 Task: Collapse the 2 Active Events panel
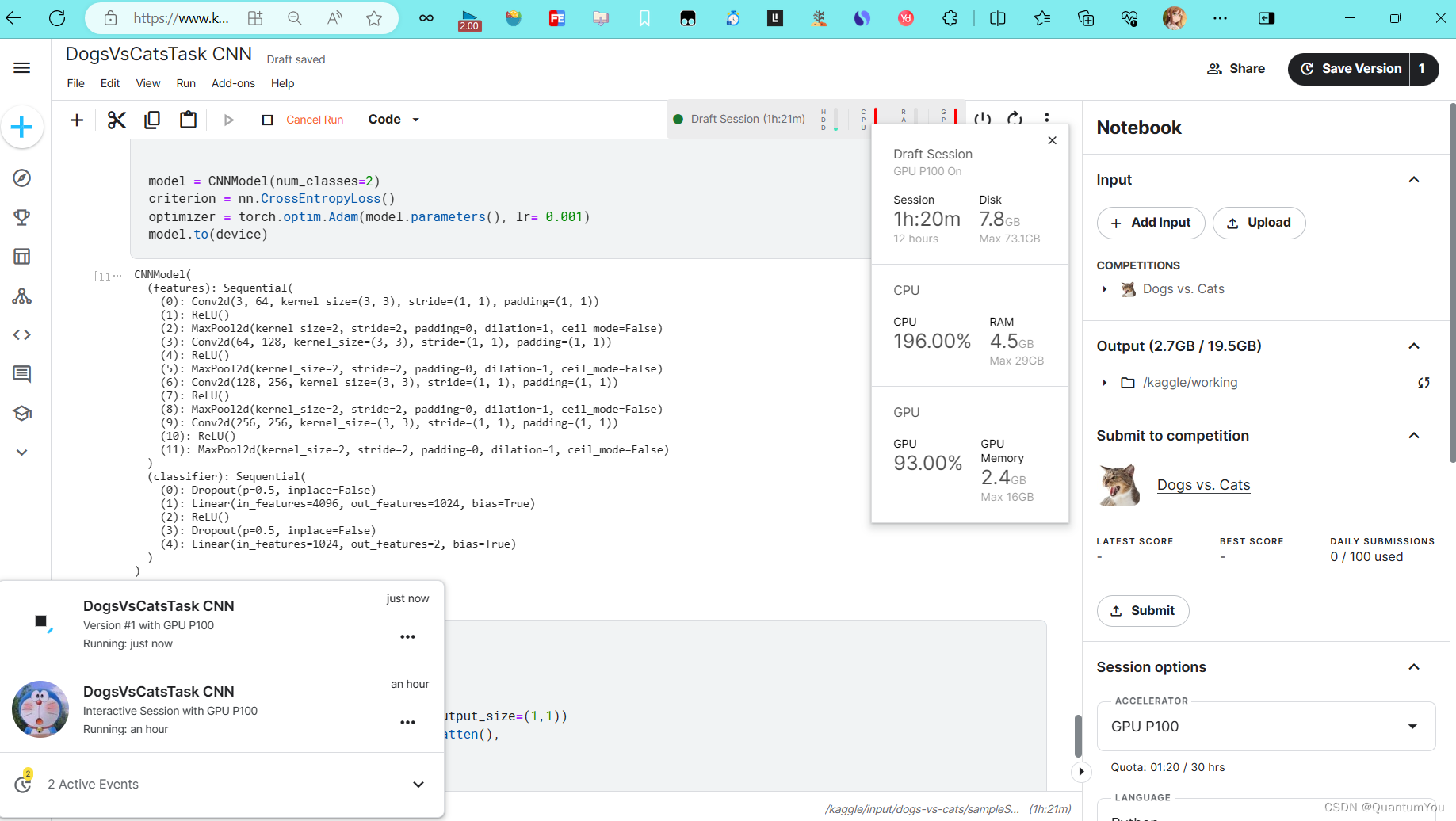[418, 785]
